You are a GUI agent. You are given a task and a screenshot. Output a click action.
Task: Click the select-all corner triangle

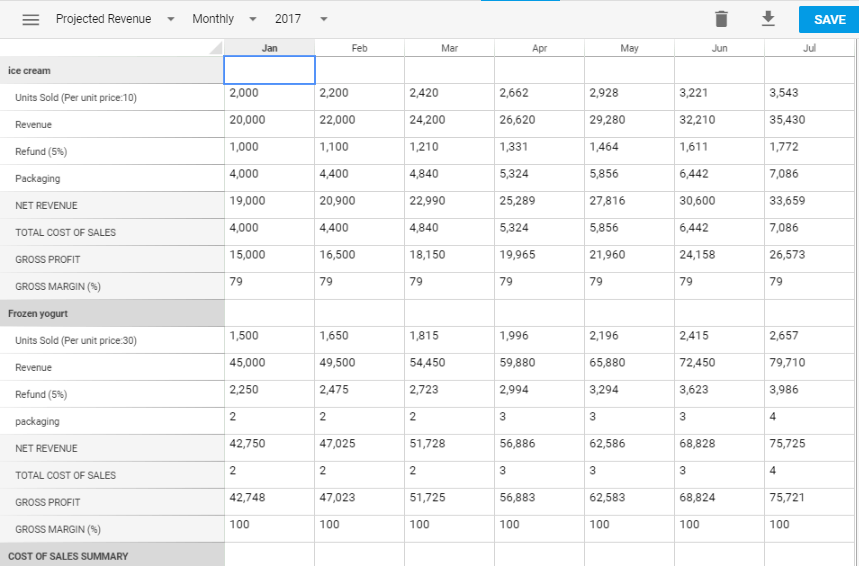[x=216, y=49]
